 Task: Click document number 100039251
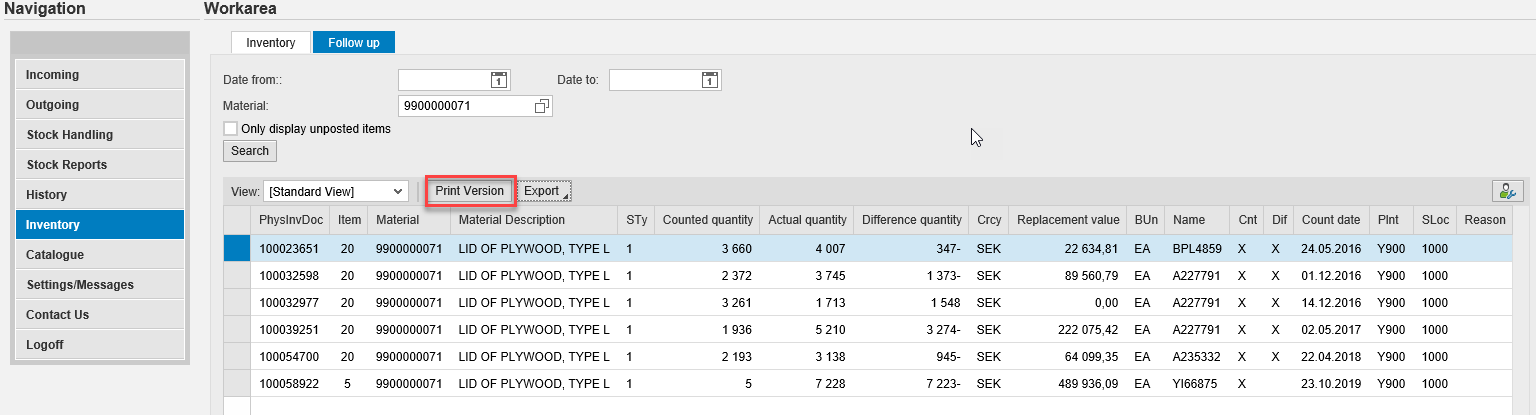click(289, 330)
